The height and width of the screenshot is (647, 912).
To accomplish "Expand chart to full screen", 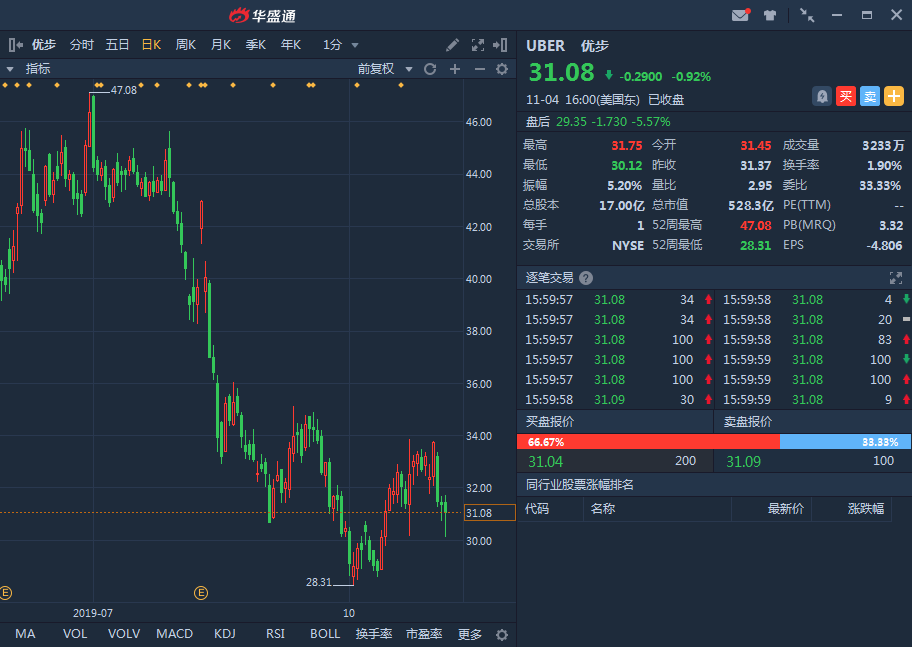I will [x=478, y=45].
